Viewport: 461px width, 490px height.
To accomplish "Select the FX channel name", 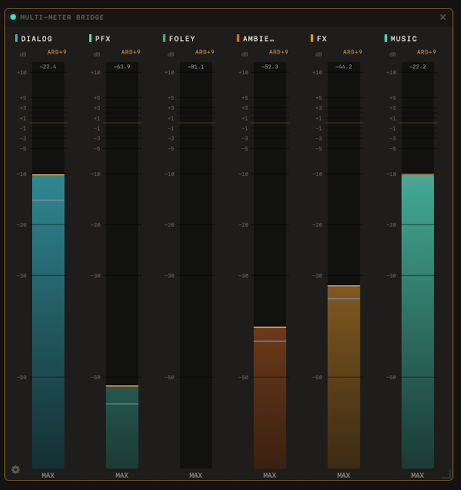I will [x=322, y=39].
